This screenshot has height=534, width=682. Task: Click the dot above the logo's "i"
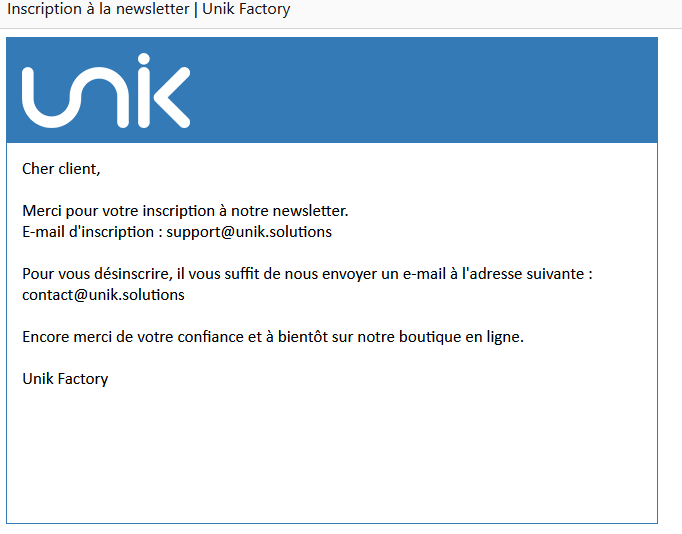point(143,61)
